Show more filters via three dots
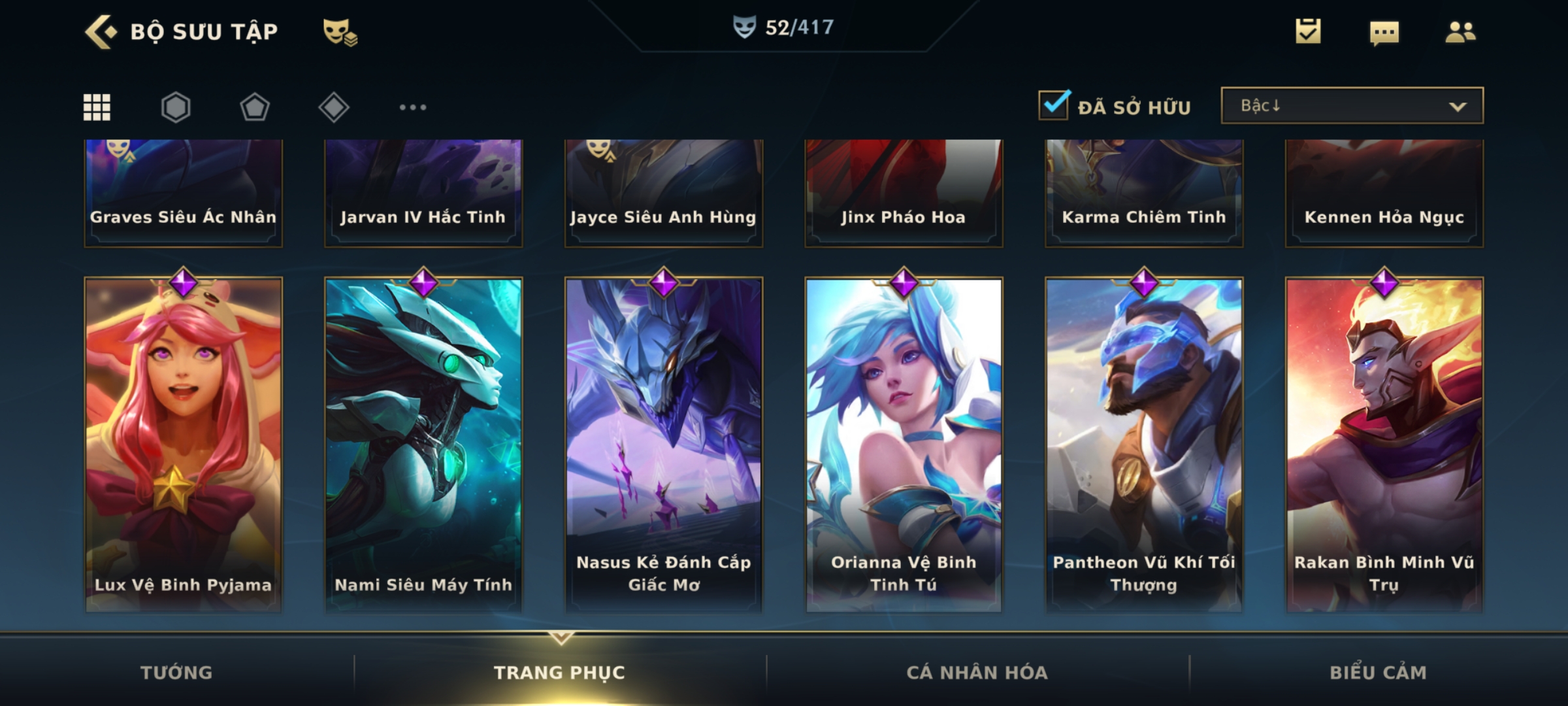 coord(413,107)
